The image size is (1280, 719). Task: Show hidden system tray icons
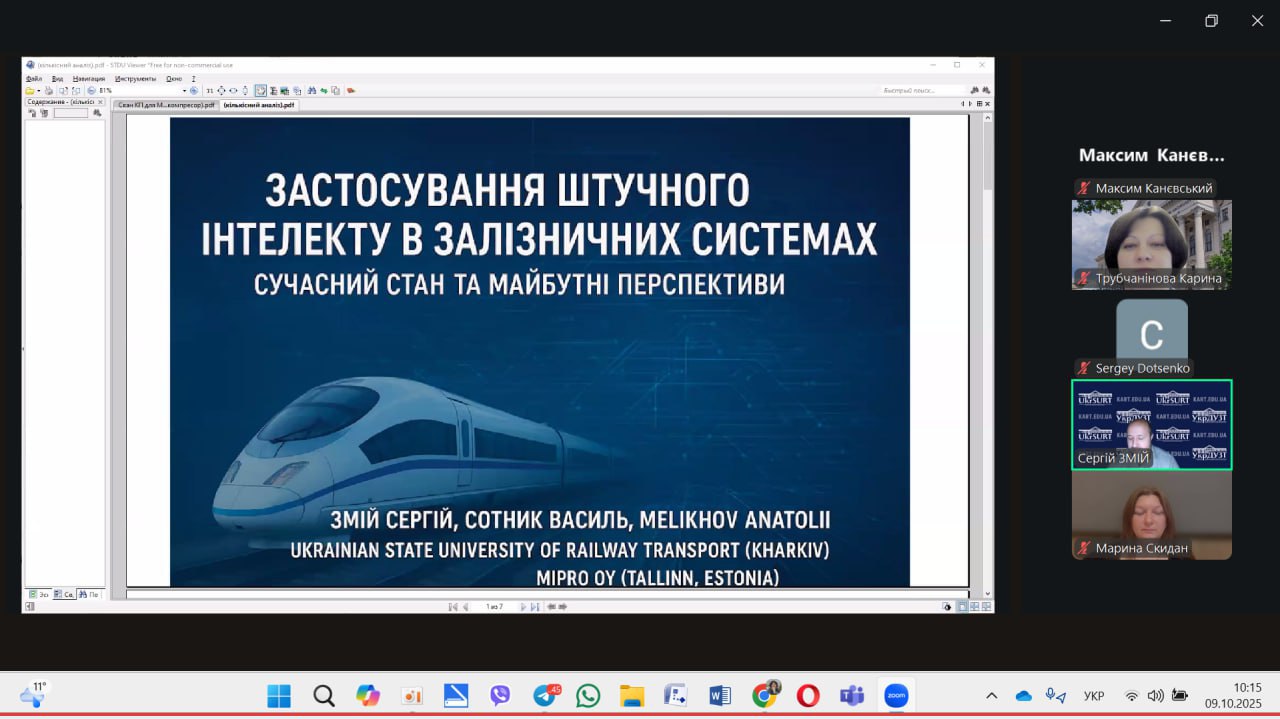click(x=991, y=695)
